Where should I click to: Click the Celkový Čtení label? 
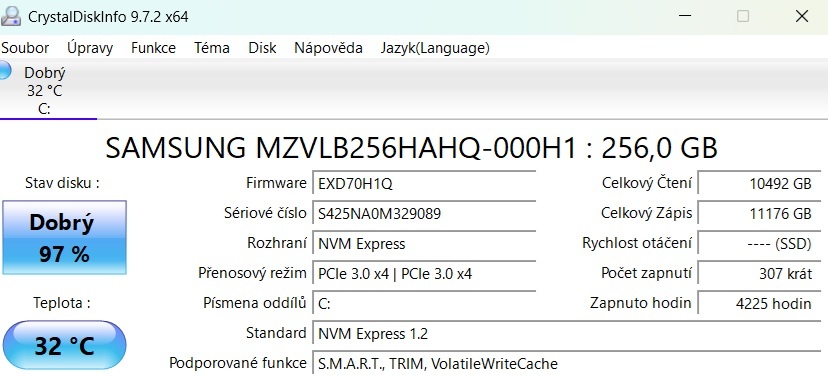point(646,183)
